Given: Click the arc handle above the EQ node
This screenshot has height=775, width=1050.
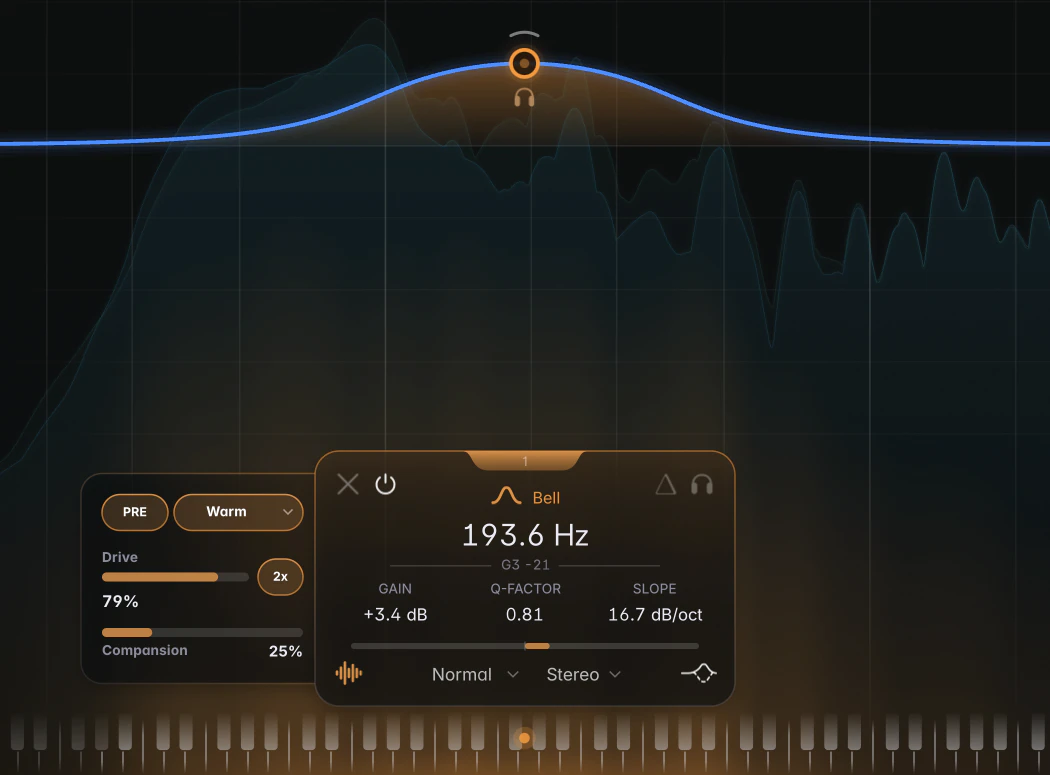Looking at the screenshot, I should (x=524, y=33).
